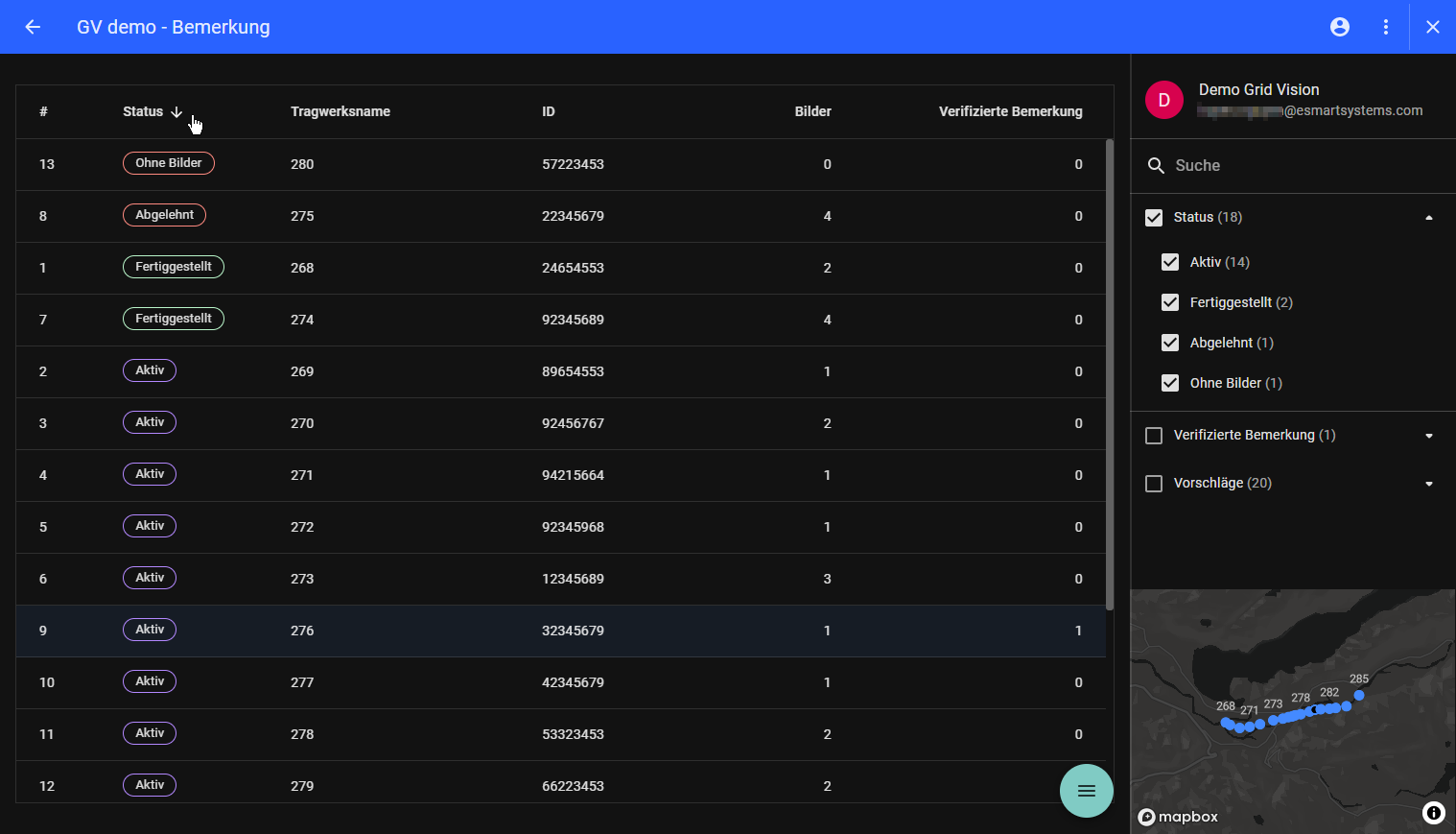Click the teal floating menu button

click(1086, 791)
